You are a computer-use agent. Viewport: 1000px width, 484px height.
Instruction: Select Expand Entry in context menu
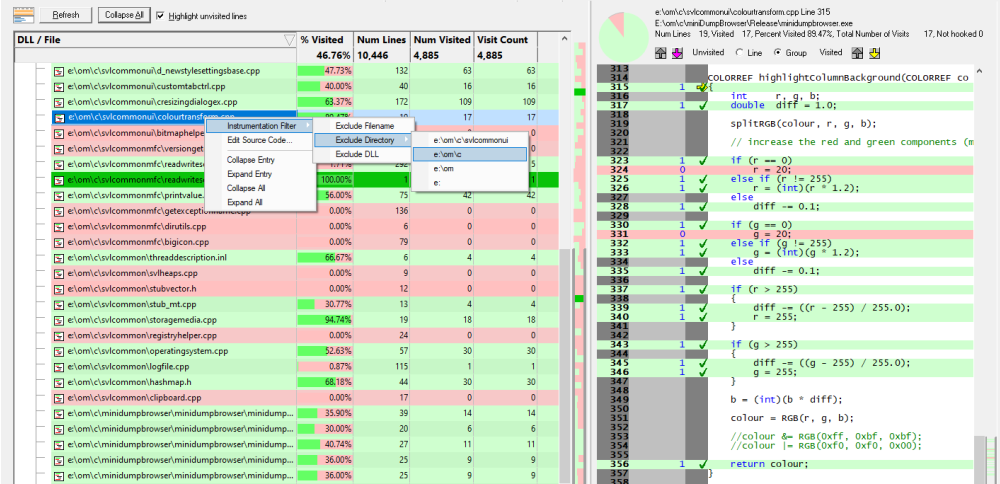coord(261,174)
